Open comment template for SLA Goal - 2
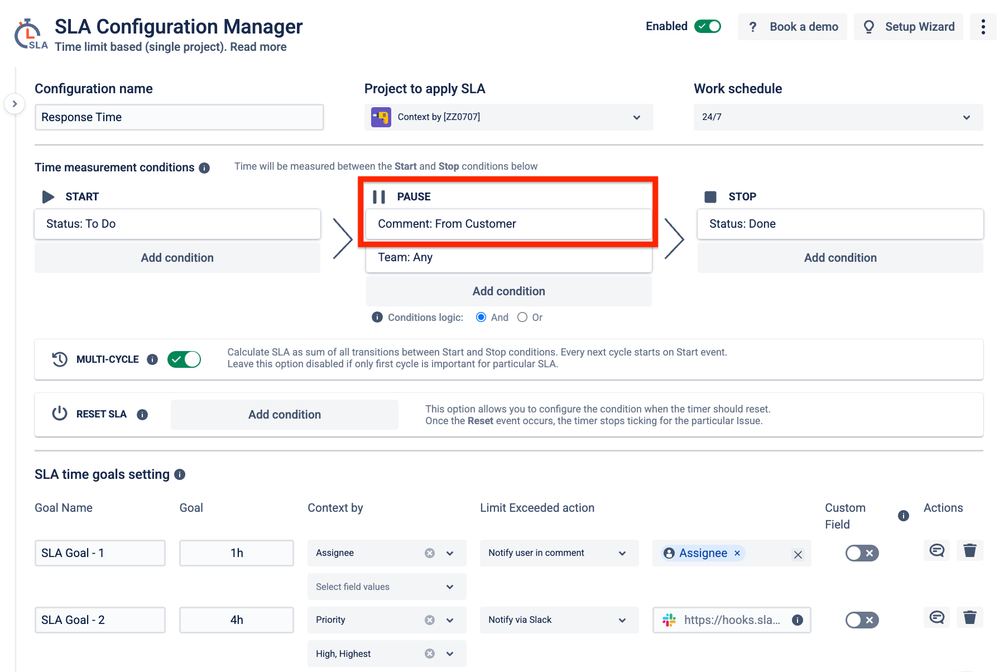Screen dimensions: 999x672 [x=937, y=617]
